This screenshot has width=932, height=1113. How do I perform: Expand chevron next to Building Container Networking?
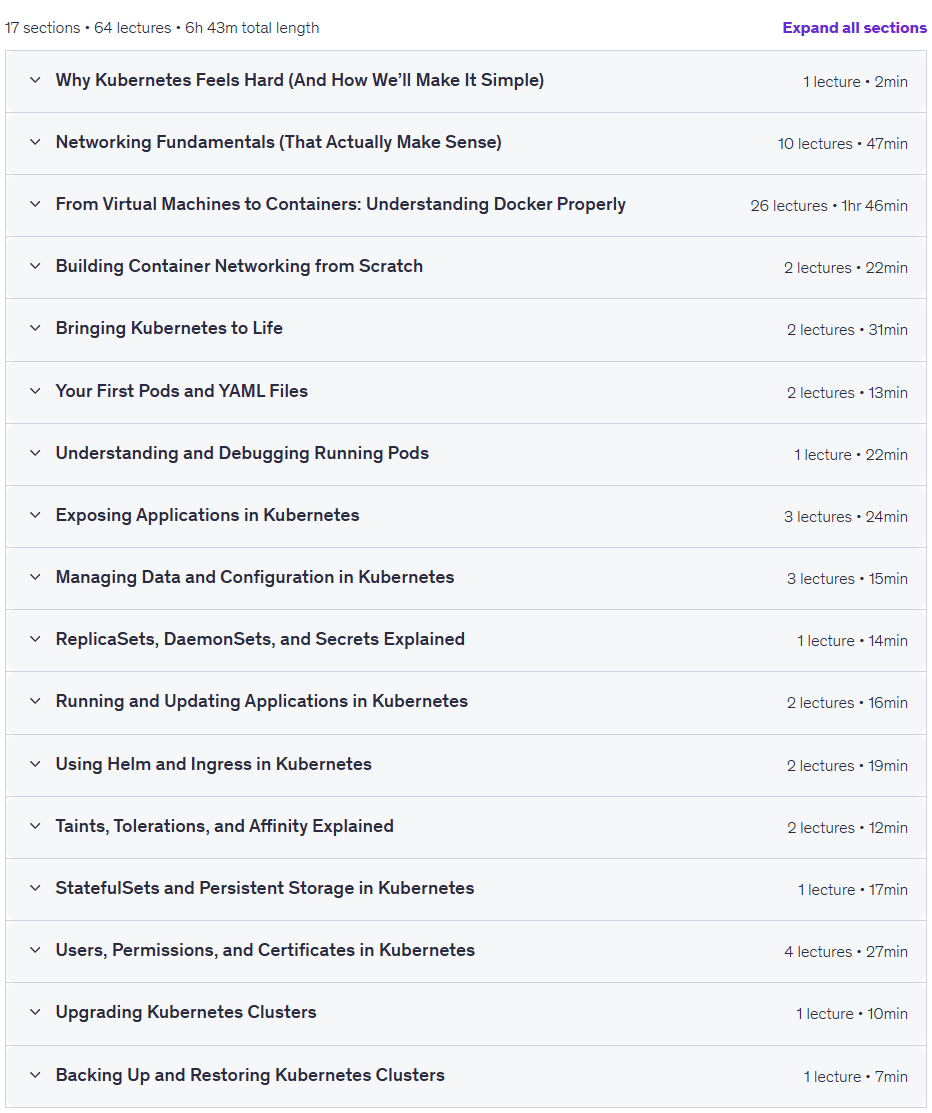click(35, 266)
